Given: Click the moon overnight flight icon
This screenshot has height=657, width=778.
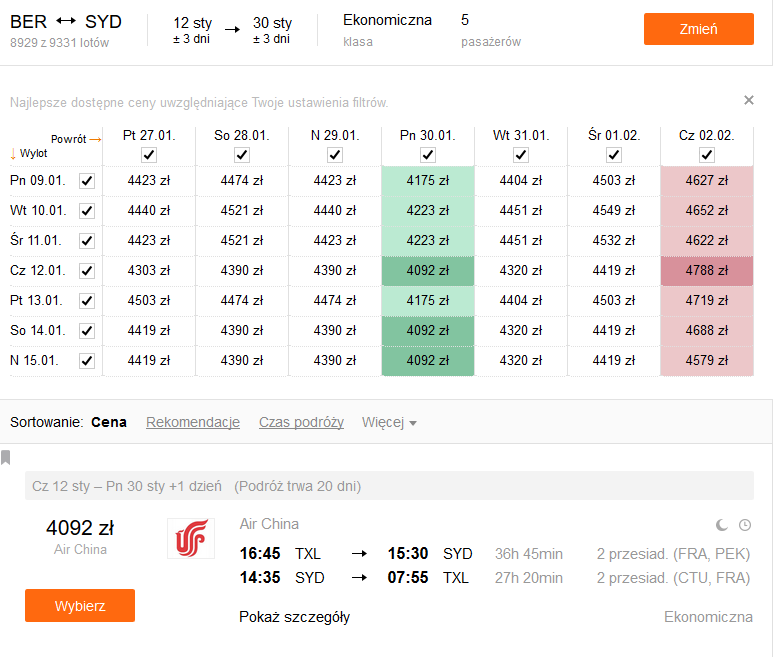Looking at the screenshot, I should pos(722,525).
